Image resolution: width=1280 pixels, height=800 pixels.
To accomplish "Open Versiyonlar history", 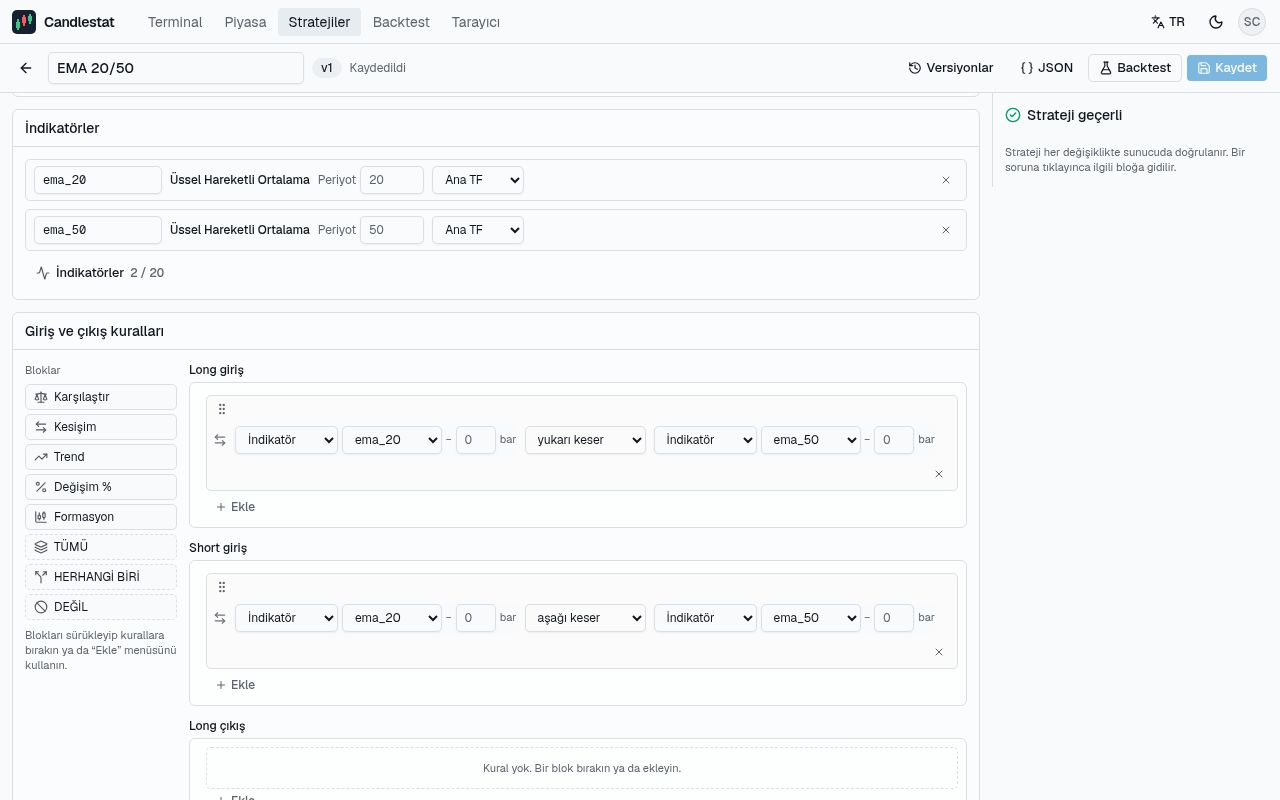I will 951,68.
